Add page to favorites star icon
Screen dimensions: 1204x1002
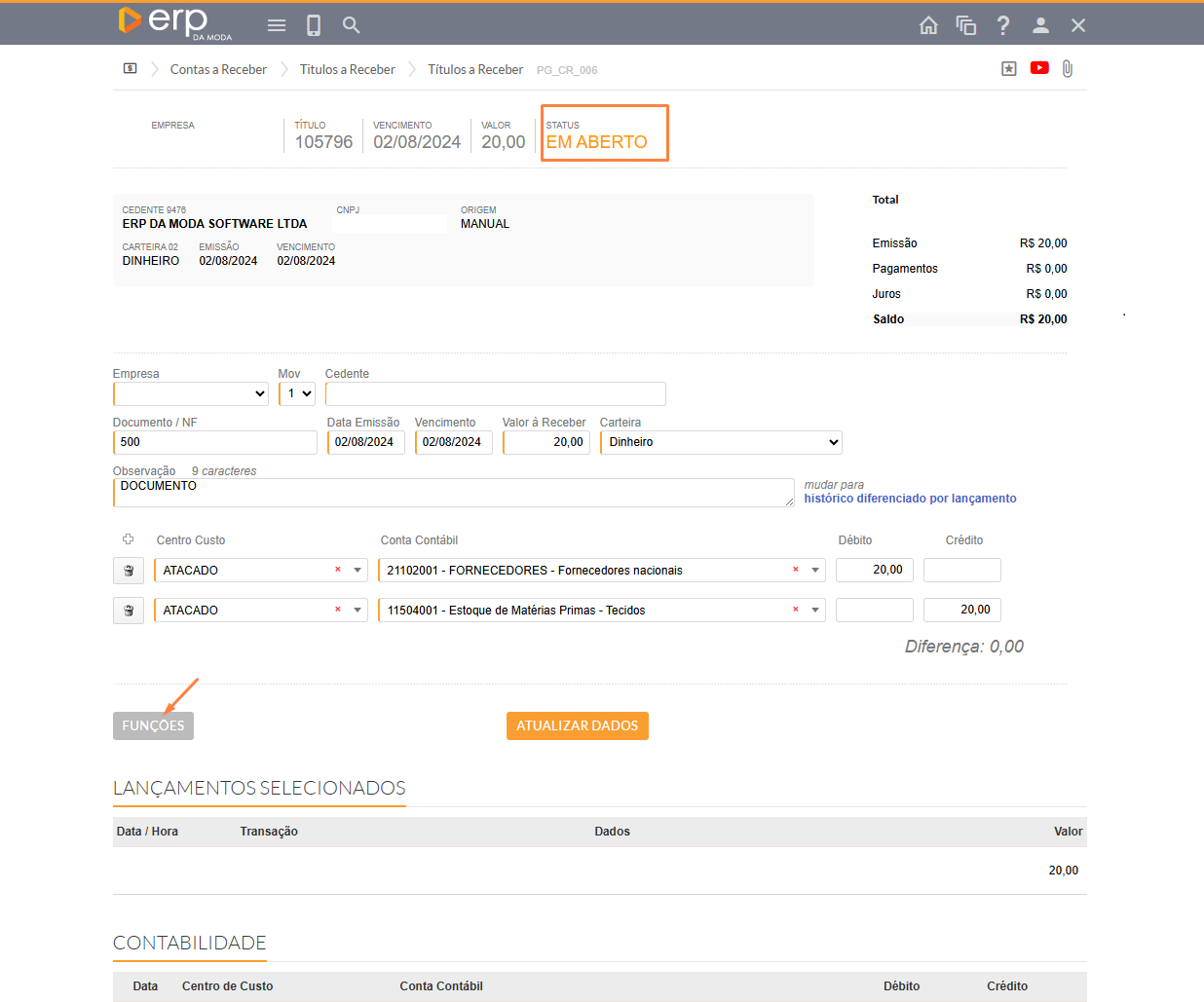click(1009, 68)
